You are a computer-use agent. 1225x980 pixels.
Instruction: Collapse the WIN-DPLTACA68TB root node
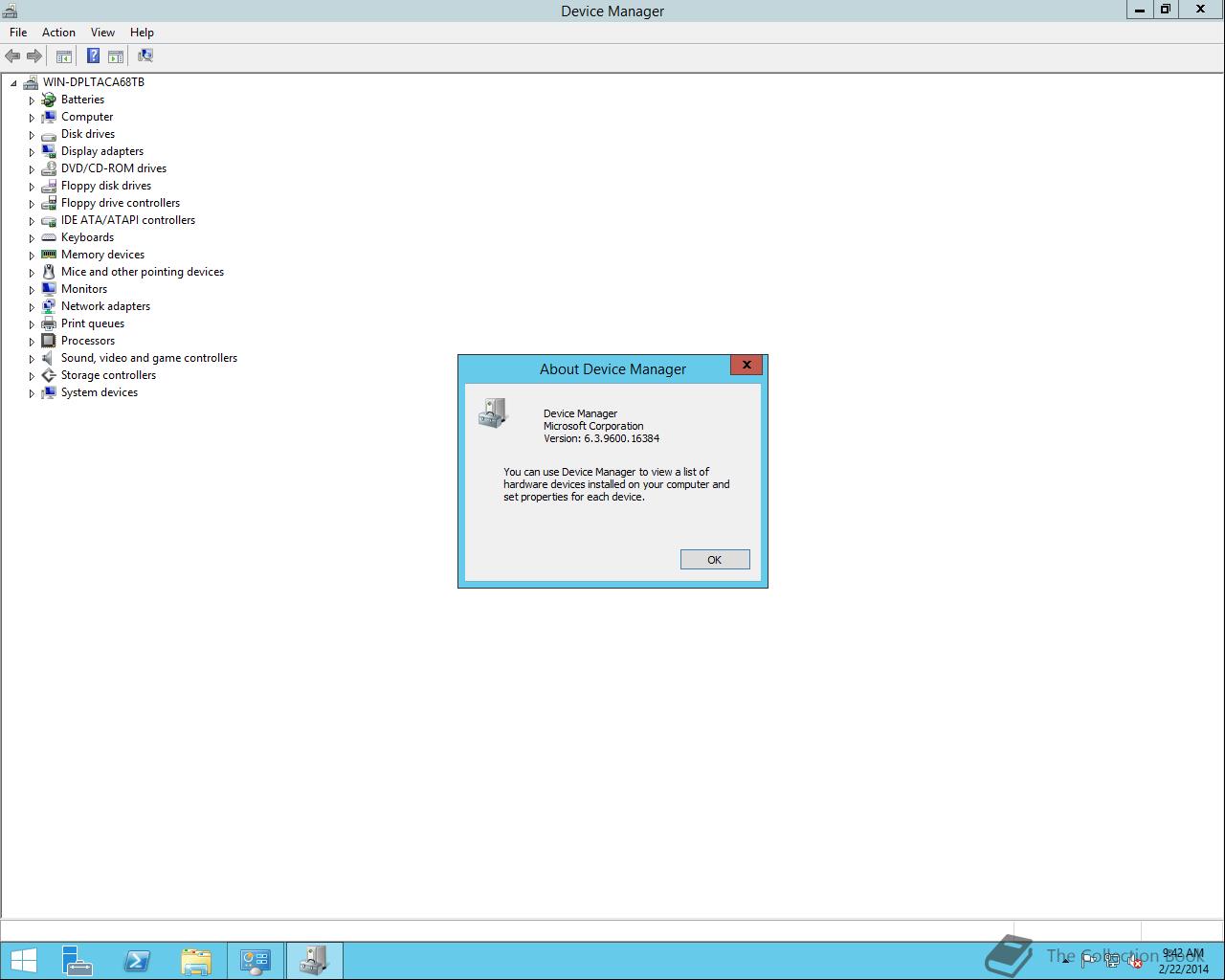click(x=13, y=83)
